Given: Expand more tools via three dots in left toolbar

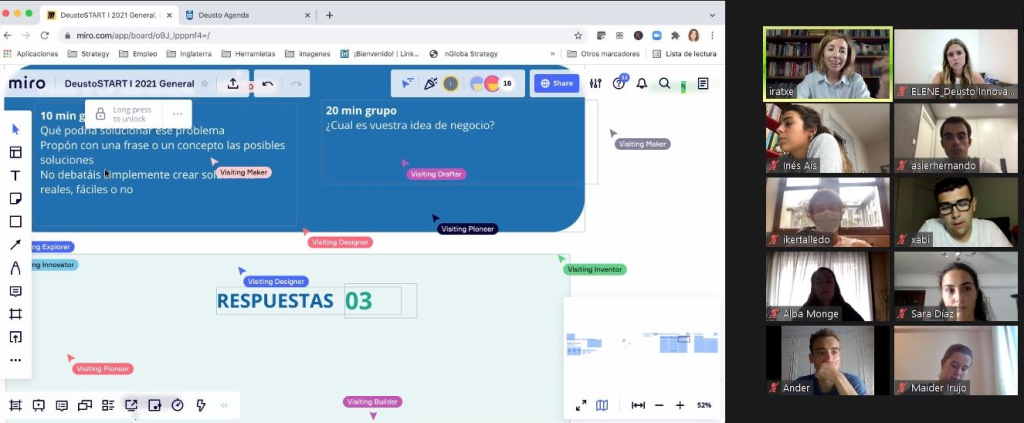Looking at the screenshot, I should pos(15,360).
